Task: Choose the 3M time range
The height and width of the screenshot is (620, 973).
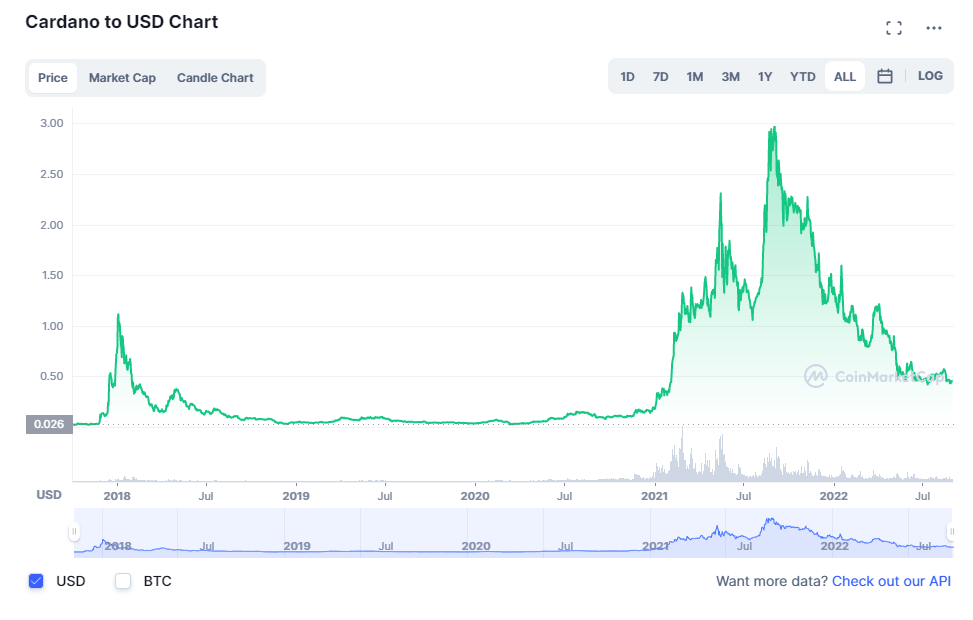Action: coord(730,77)
